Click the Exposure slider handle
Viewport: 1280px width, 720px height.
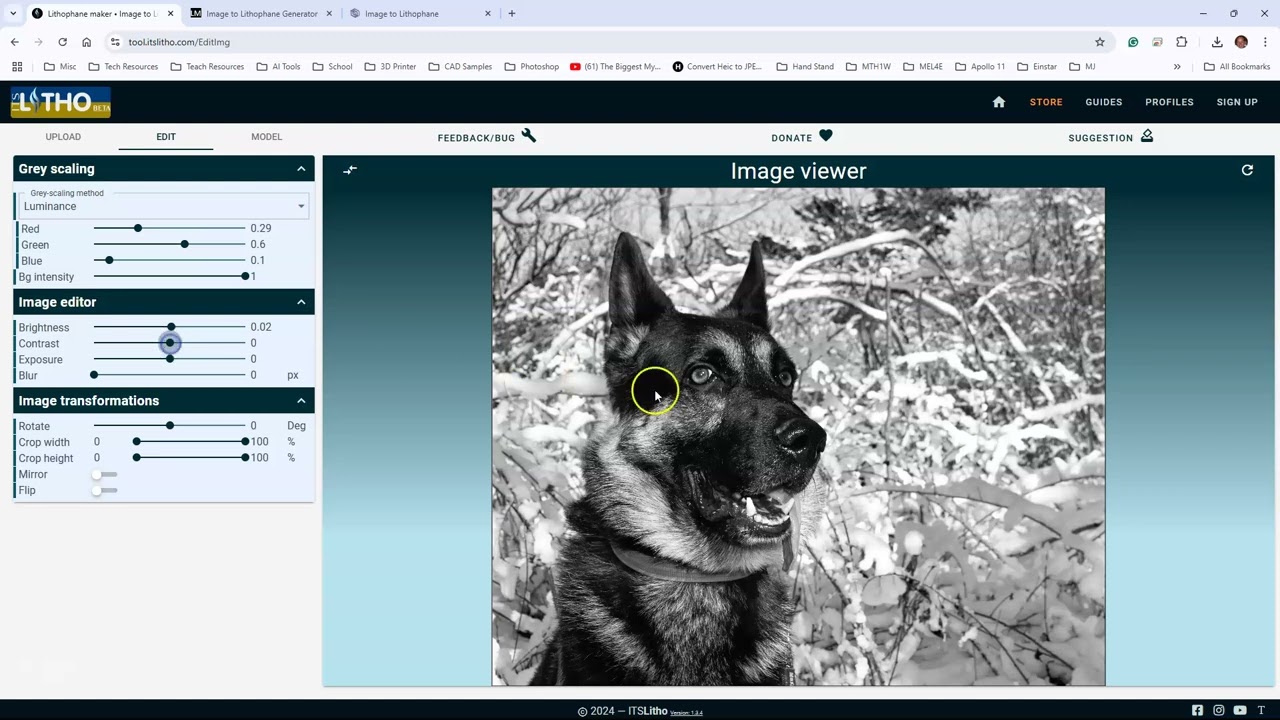pos(170,359)
